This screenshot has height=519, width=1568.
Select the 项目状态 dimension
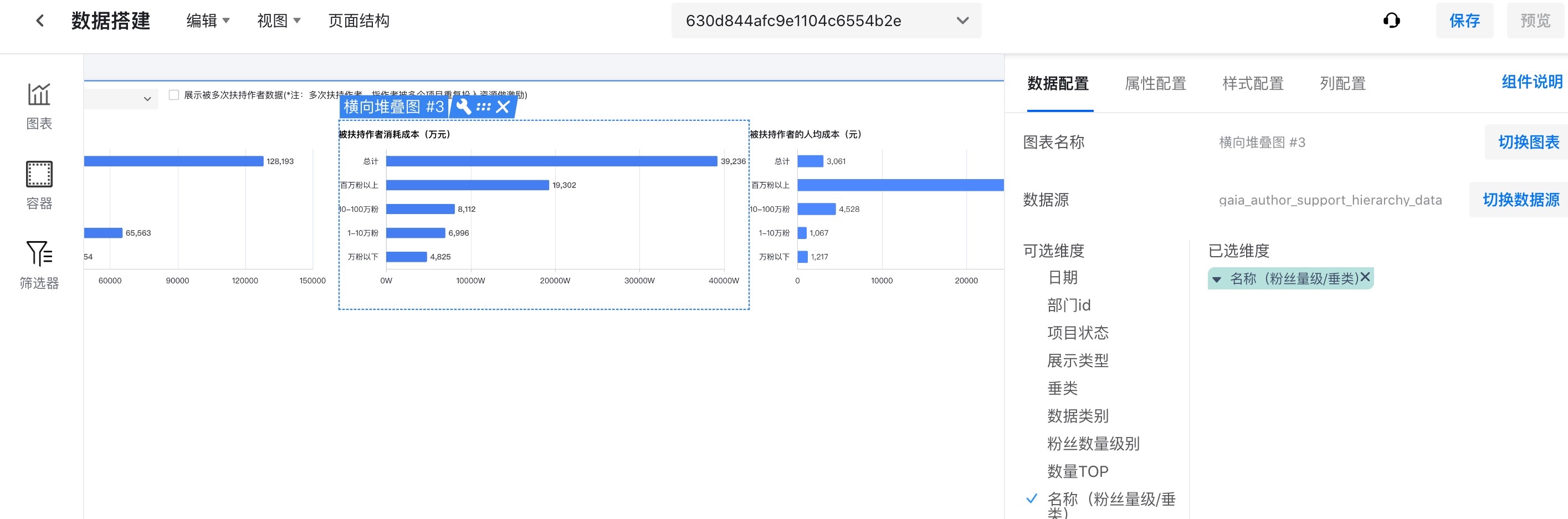point(1078,333)
